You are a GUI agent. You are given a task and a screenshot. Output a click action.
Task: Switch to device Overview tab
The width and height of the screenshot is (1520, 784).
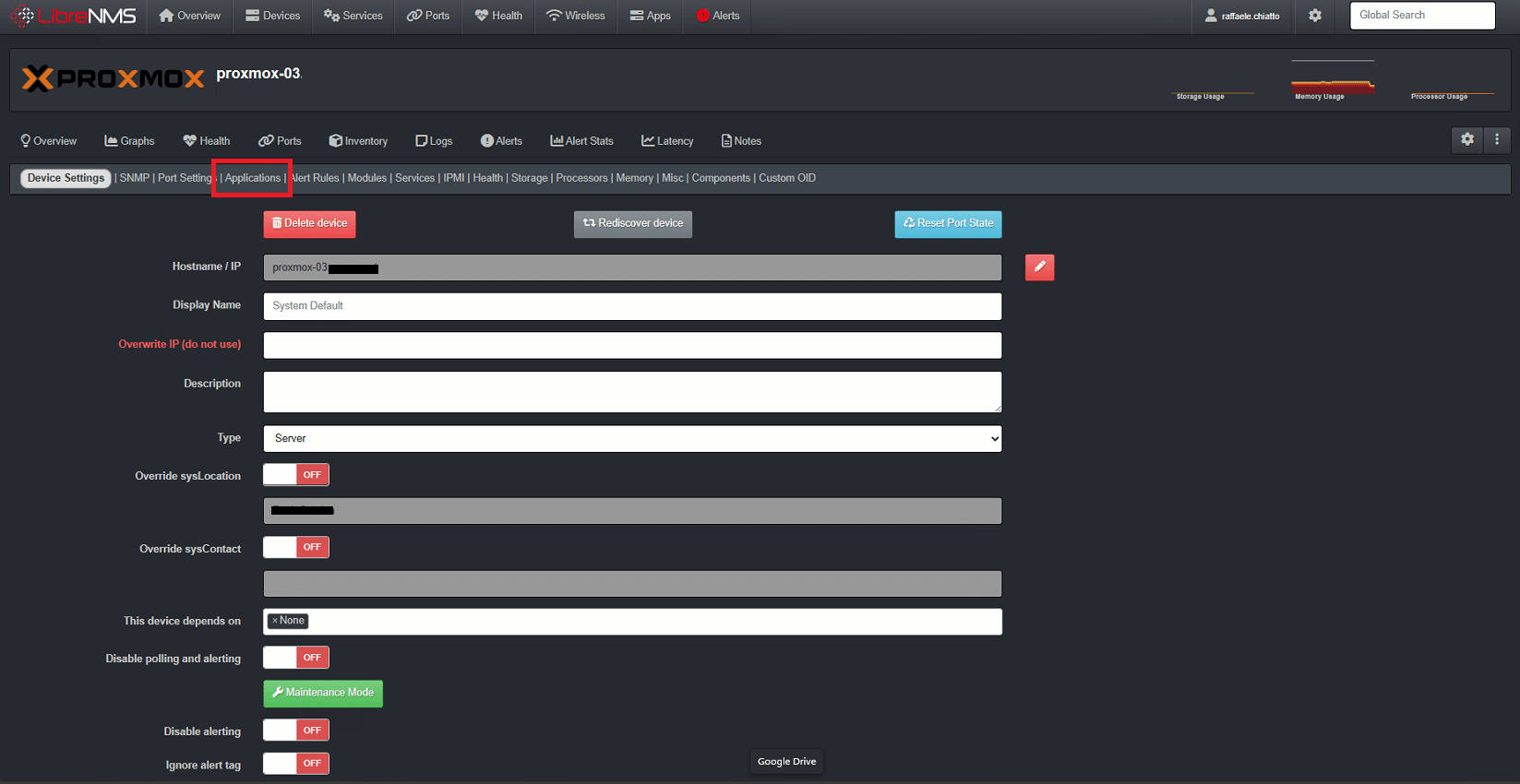click(49, 141)
